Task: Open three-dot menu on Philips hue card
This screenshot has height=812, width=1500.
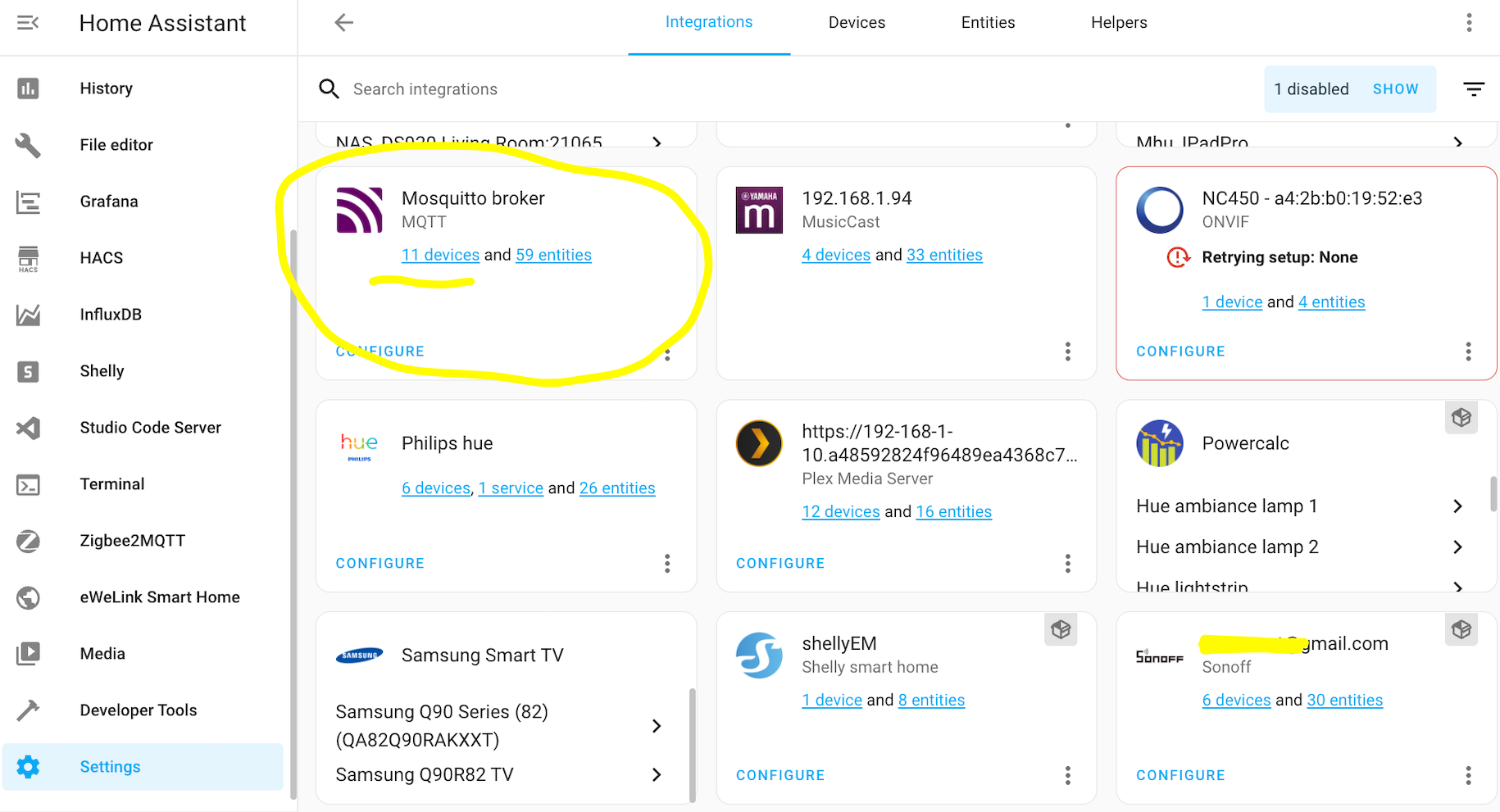Action: 667,564
